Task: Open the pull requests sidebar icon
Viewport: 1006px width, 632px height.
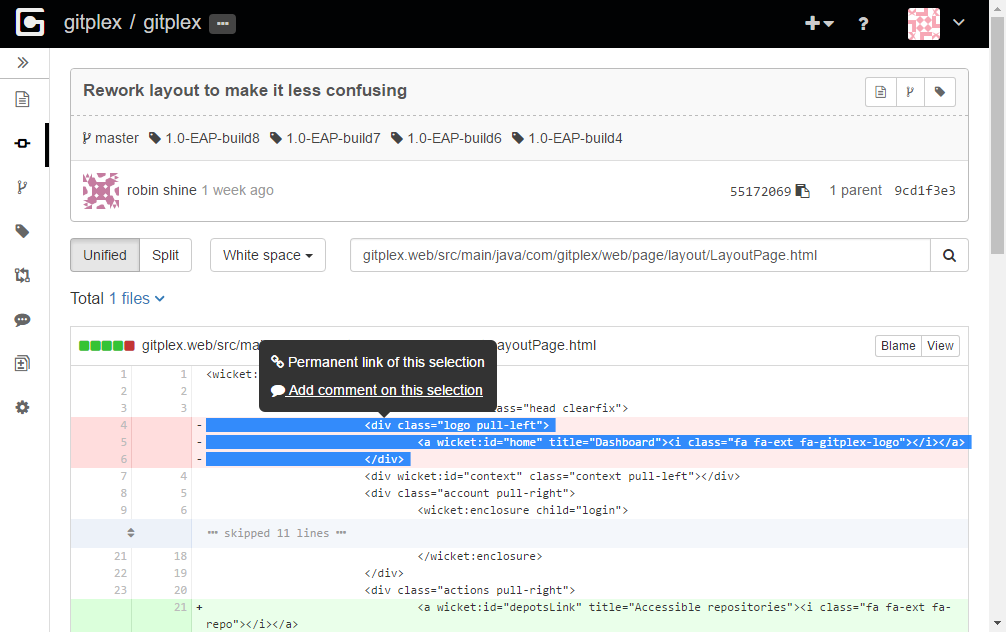Action: click(x=22, y=275)
